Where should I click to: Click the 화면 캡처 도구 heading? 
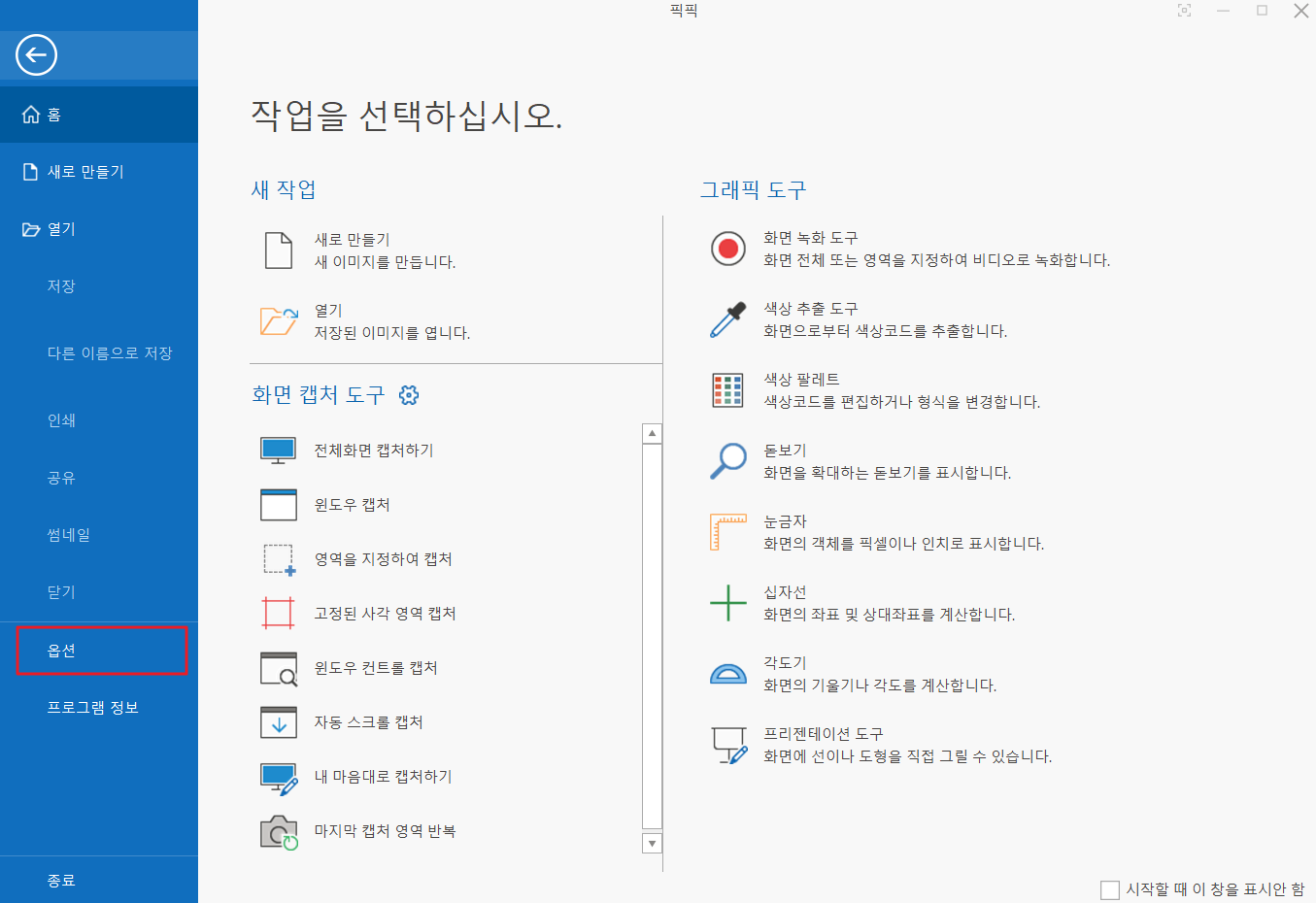[319, 395]
